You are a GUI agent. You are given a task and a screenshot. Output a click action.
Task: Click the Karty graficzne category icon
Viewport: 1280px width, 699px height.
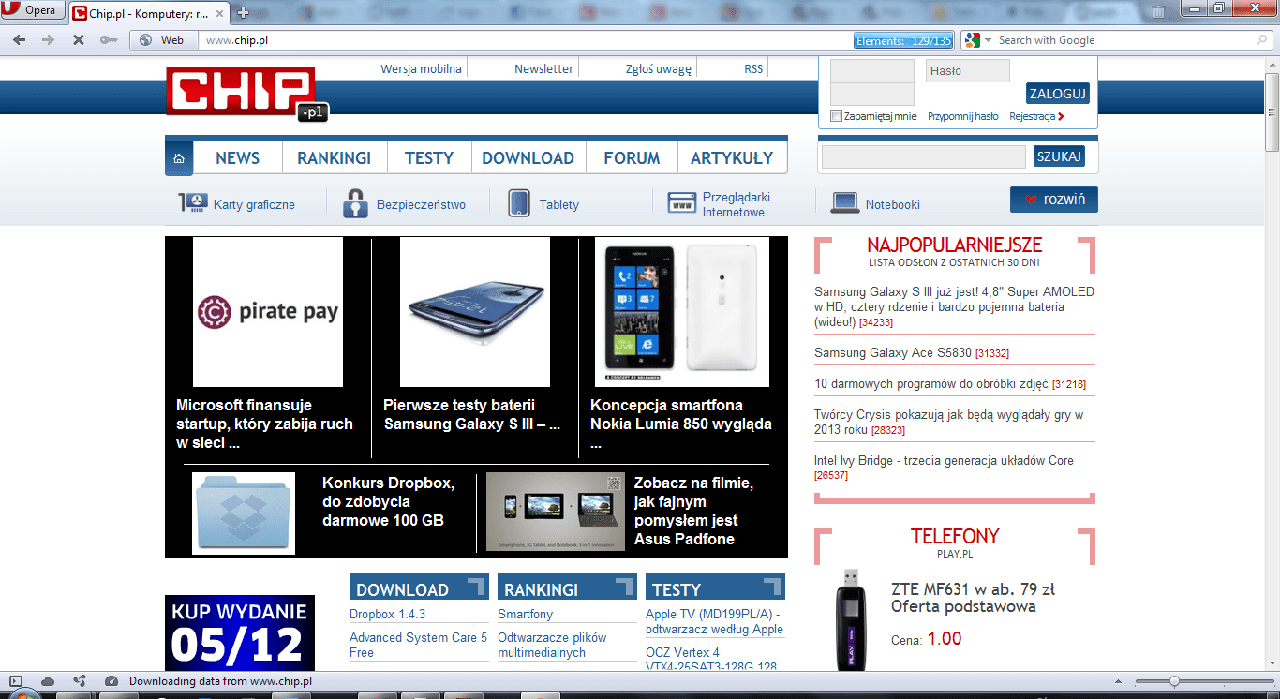(193, 203)
